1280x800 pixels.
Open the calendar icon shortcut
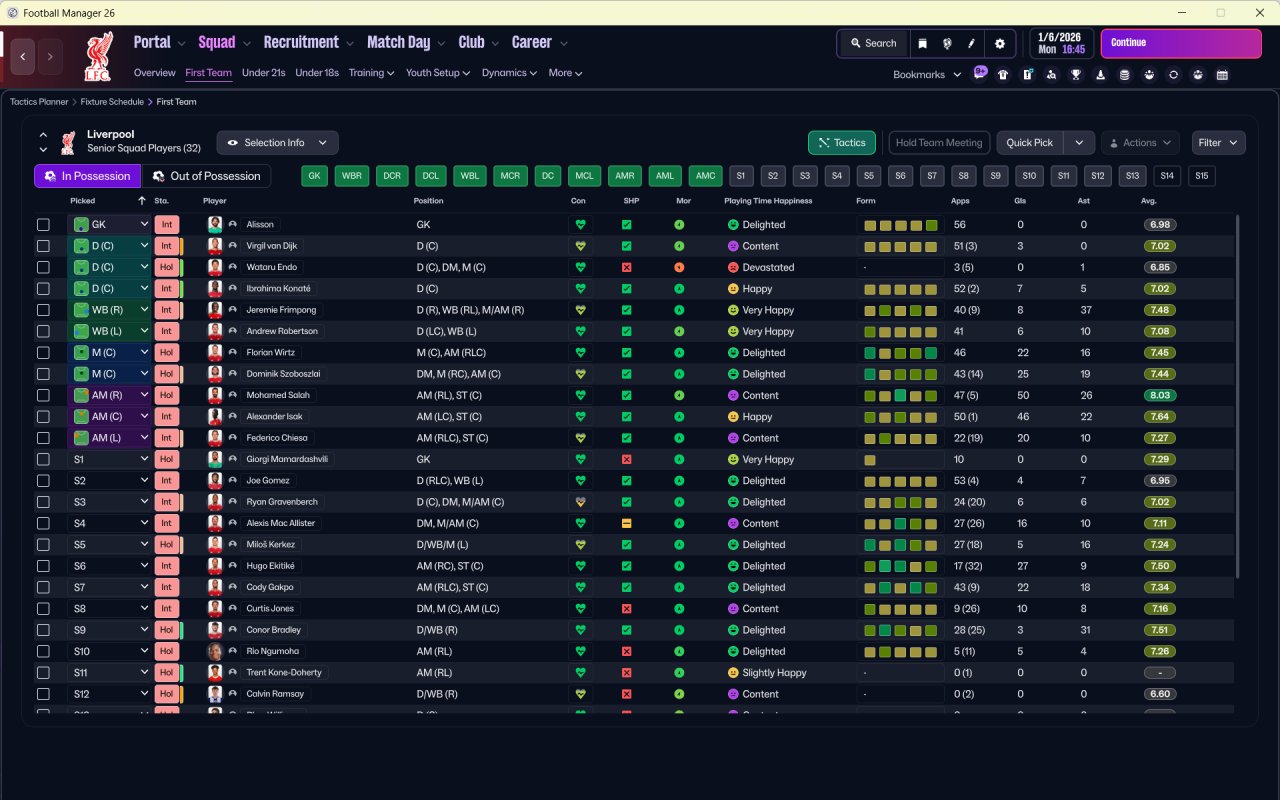pyautogui.click(x=1222, y=75)
